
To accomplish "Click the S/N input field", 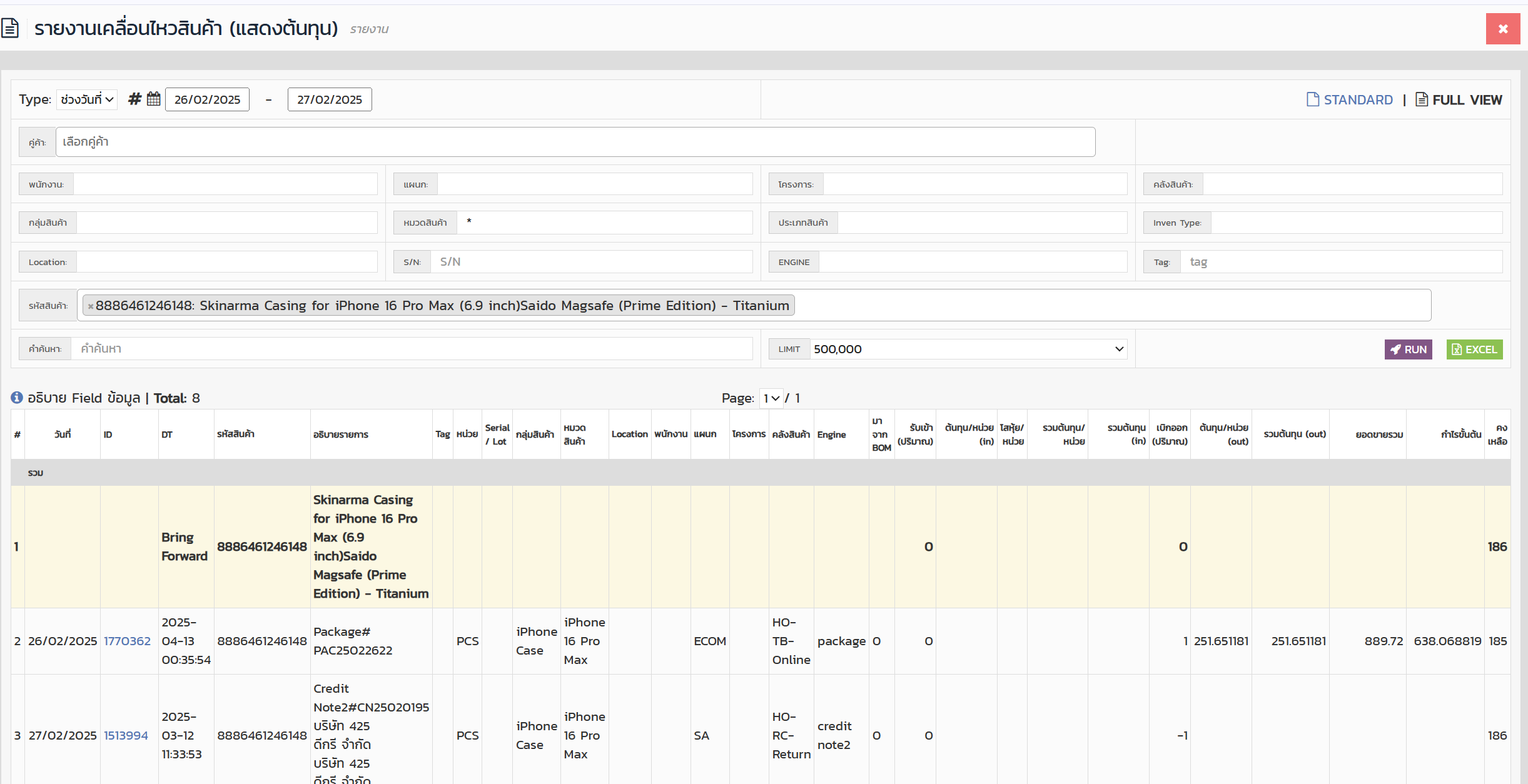I will 591,262.
